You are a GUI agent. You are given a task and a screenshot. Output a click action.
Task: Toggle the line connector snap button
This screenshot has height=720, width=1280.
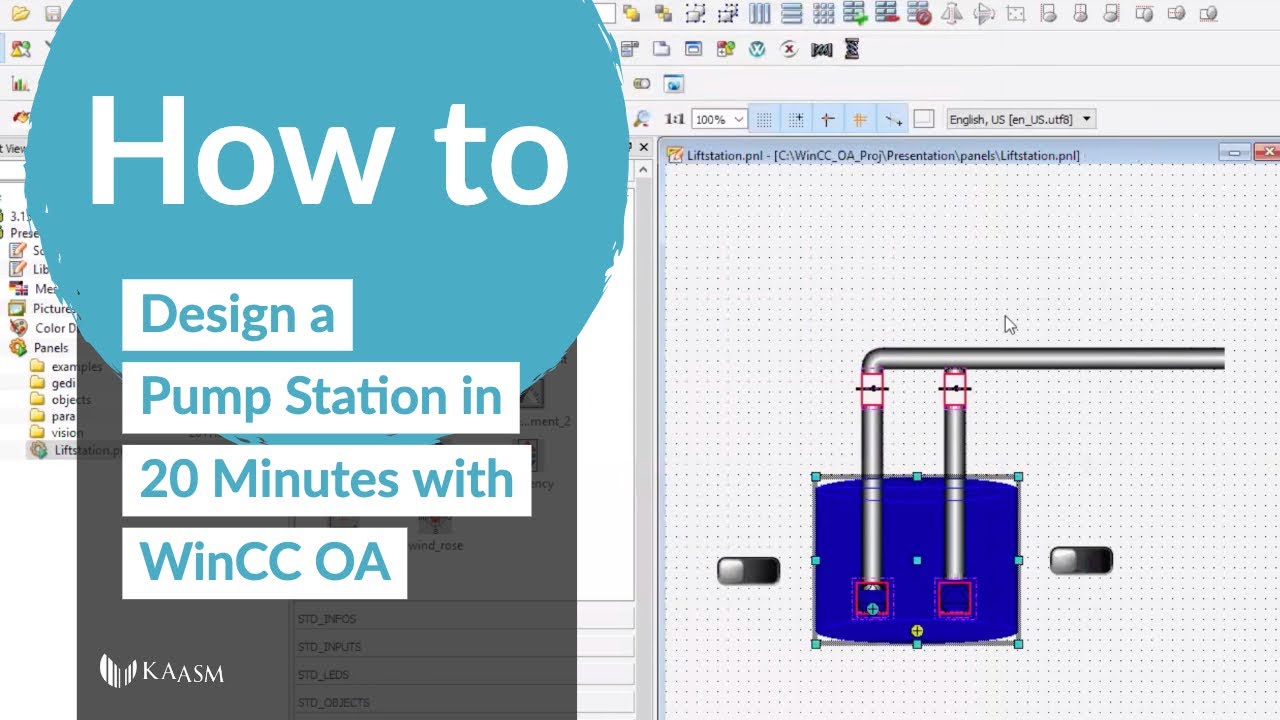coord(892,119)
